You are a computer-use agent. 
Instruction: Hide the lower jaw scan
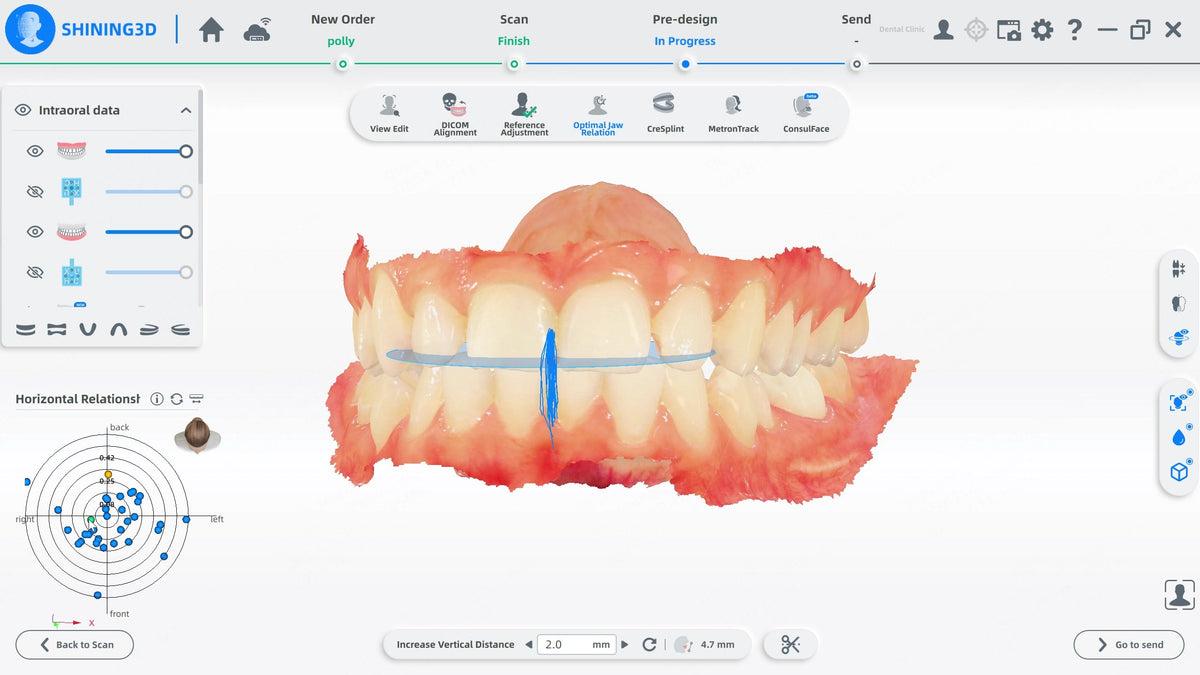coord(35,232)
